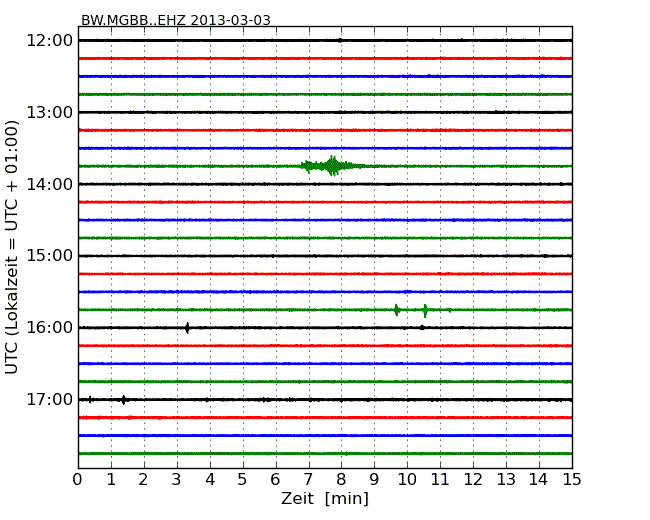Click the x-axis tick label 11

click(x=440, y=480)
